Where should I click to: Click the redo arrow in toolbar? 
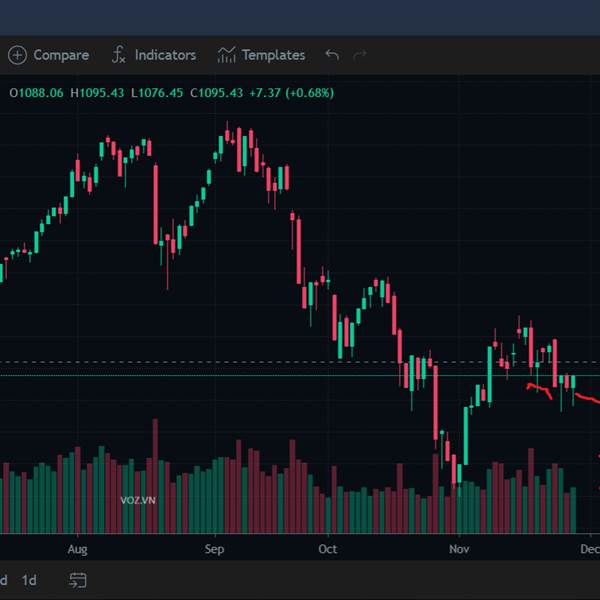pos(360,55)
